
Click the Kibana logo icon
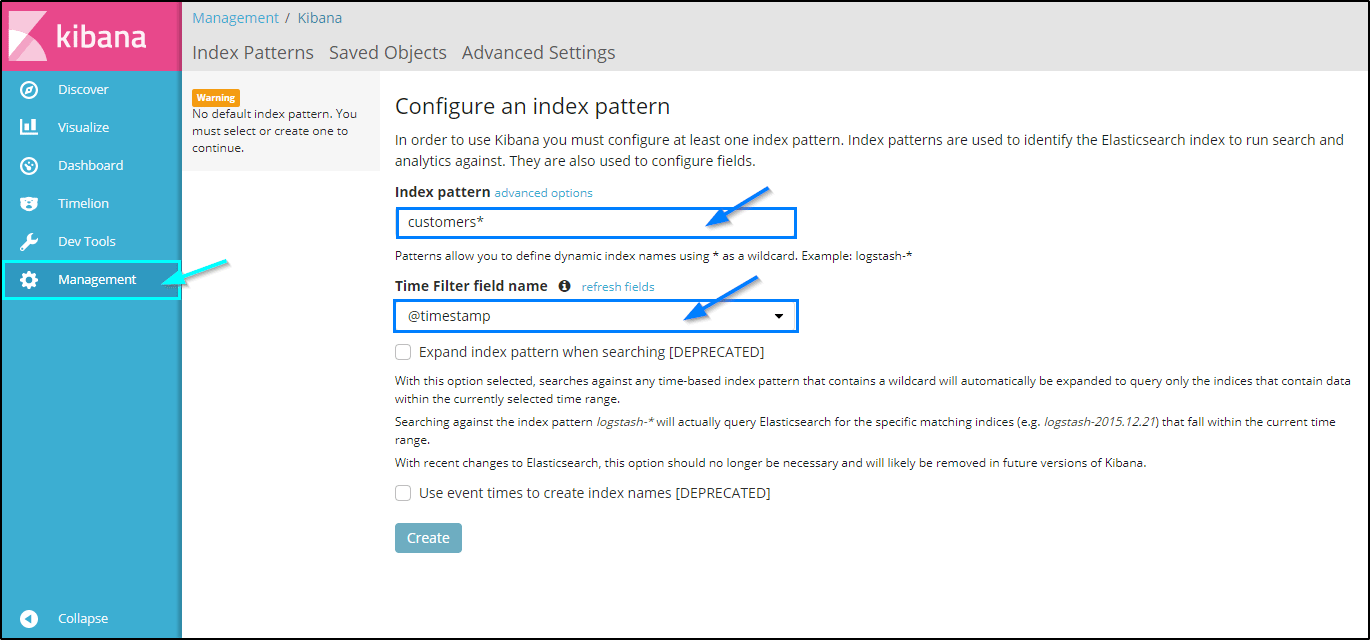coord(28,37)
